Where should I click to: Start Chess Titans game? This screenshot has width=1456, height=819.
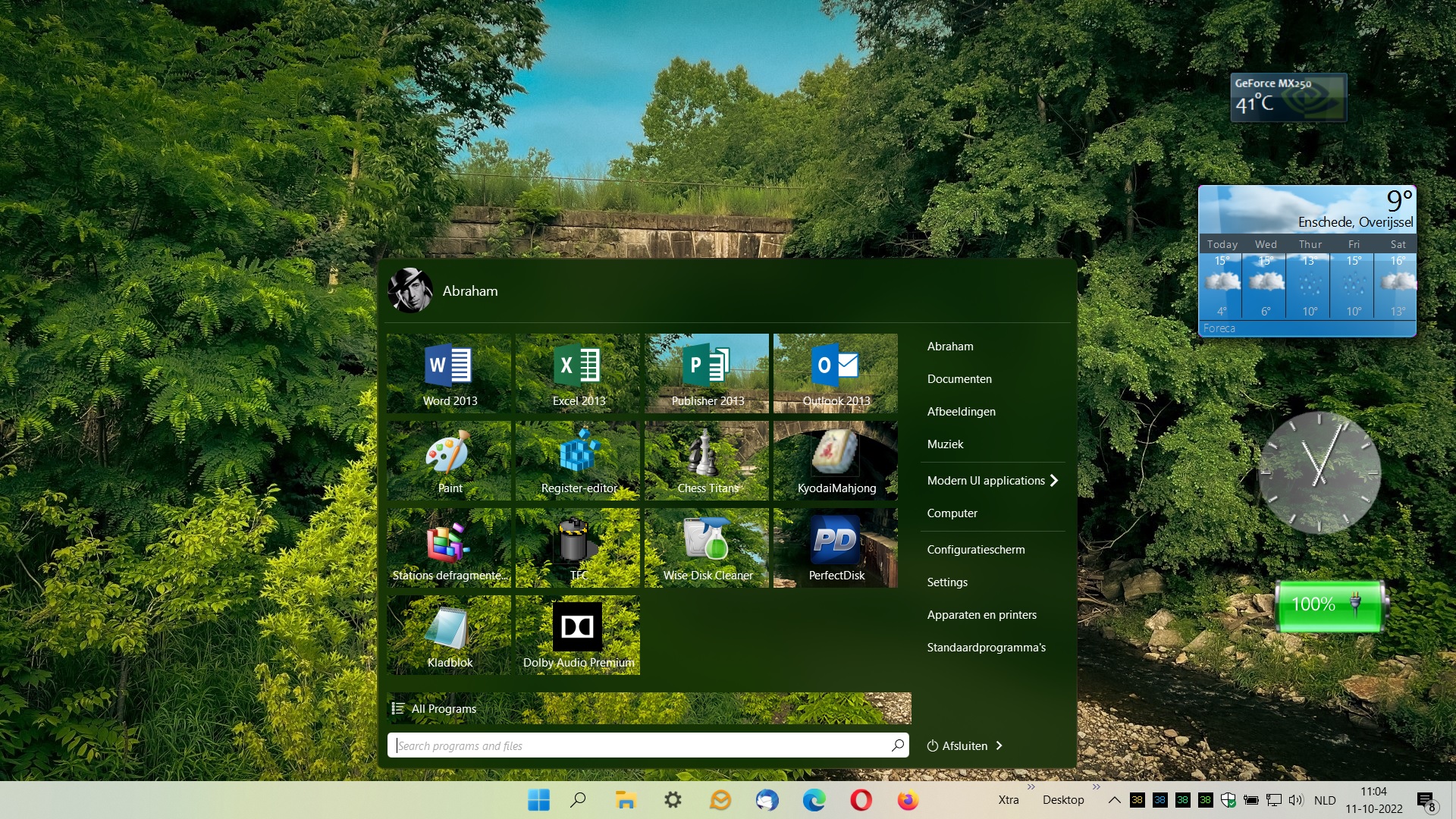tap(708, 460)
